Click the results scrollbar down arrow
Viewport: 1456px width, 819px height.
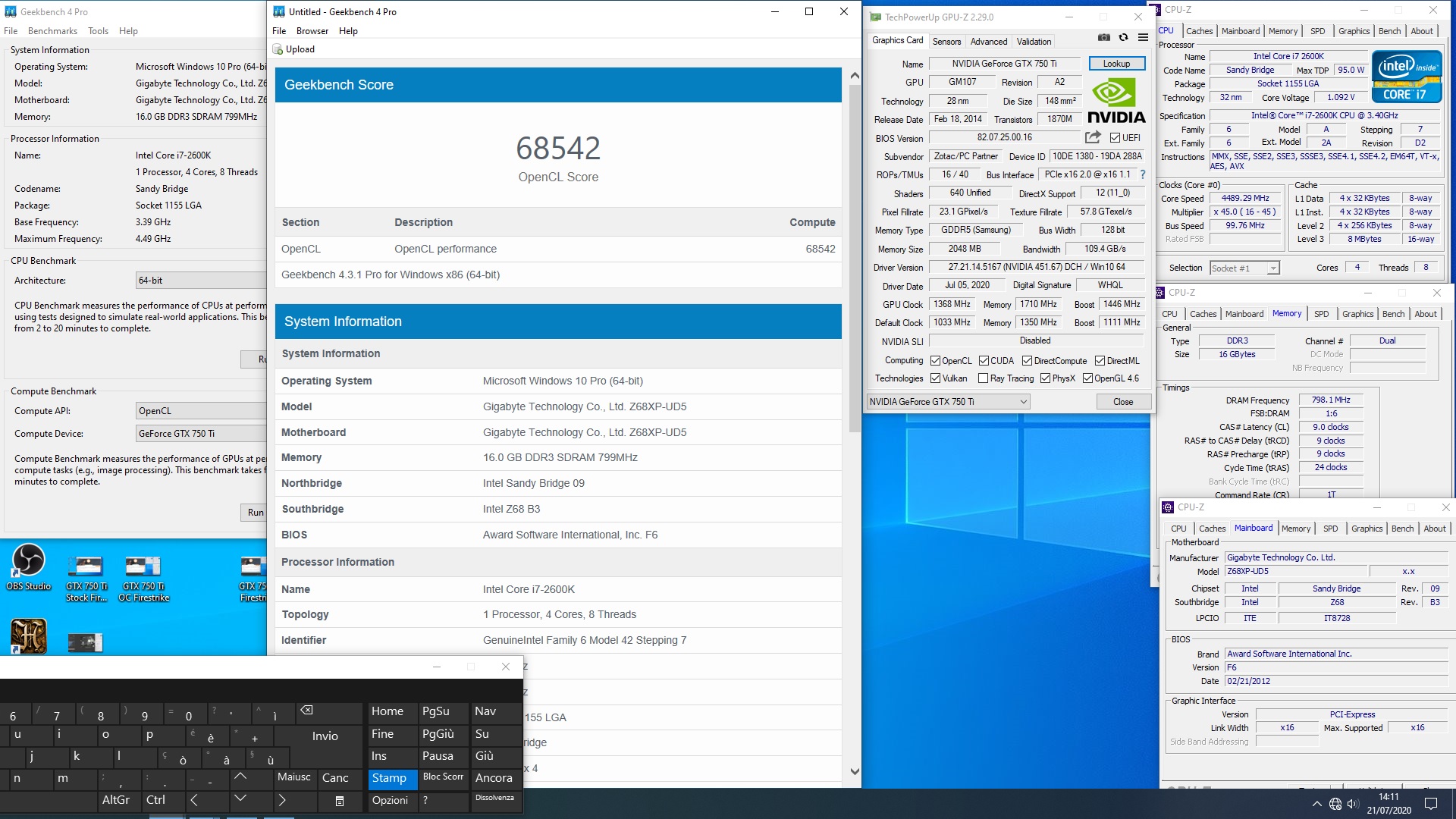click(855, 771)
